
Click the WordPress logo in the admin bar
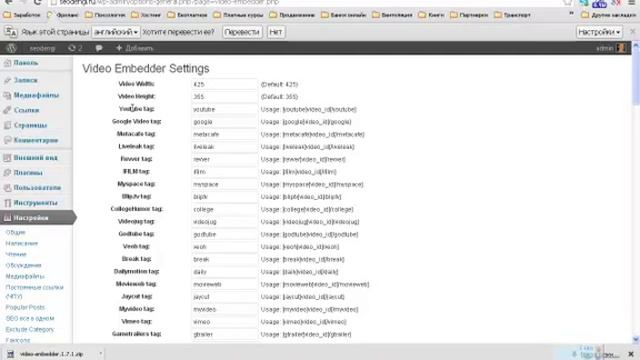point(11,48)
